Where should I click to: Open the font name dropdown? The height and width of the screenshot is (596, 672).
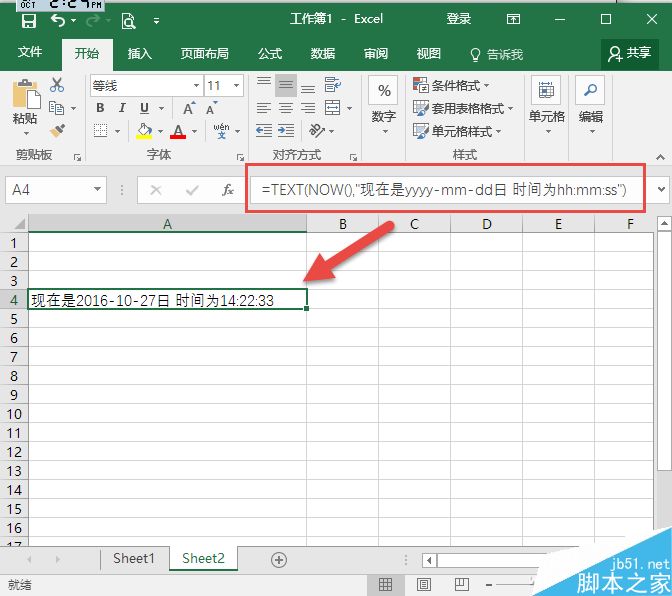[x=193, y=86]
